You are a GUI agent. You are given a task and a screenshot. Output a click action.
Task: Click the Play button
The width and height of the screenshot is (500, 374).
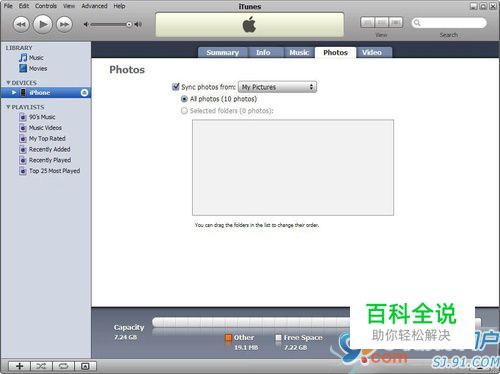(x=43, y=24)
